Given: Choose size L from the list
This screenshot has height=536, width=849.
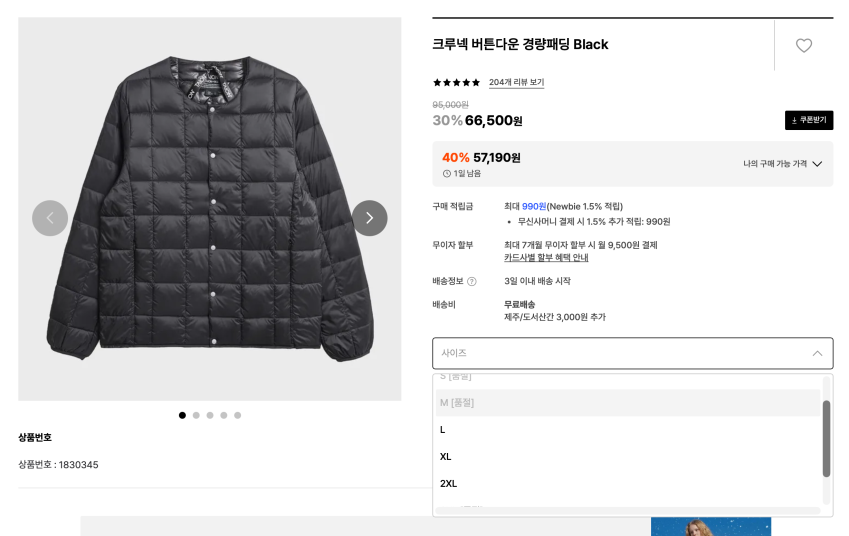Looking at the screenshot, I should pyautogui.click(x=443, y=430).
